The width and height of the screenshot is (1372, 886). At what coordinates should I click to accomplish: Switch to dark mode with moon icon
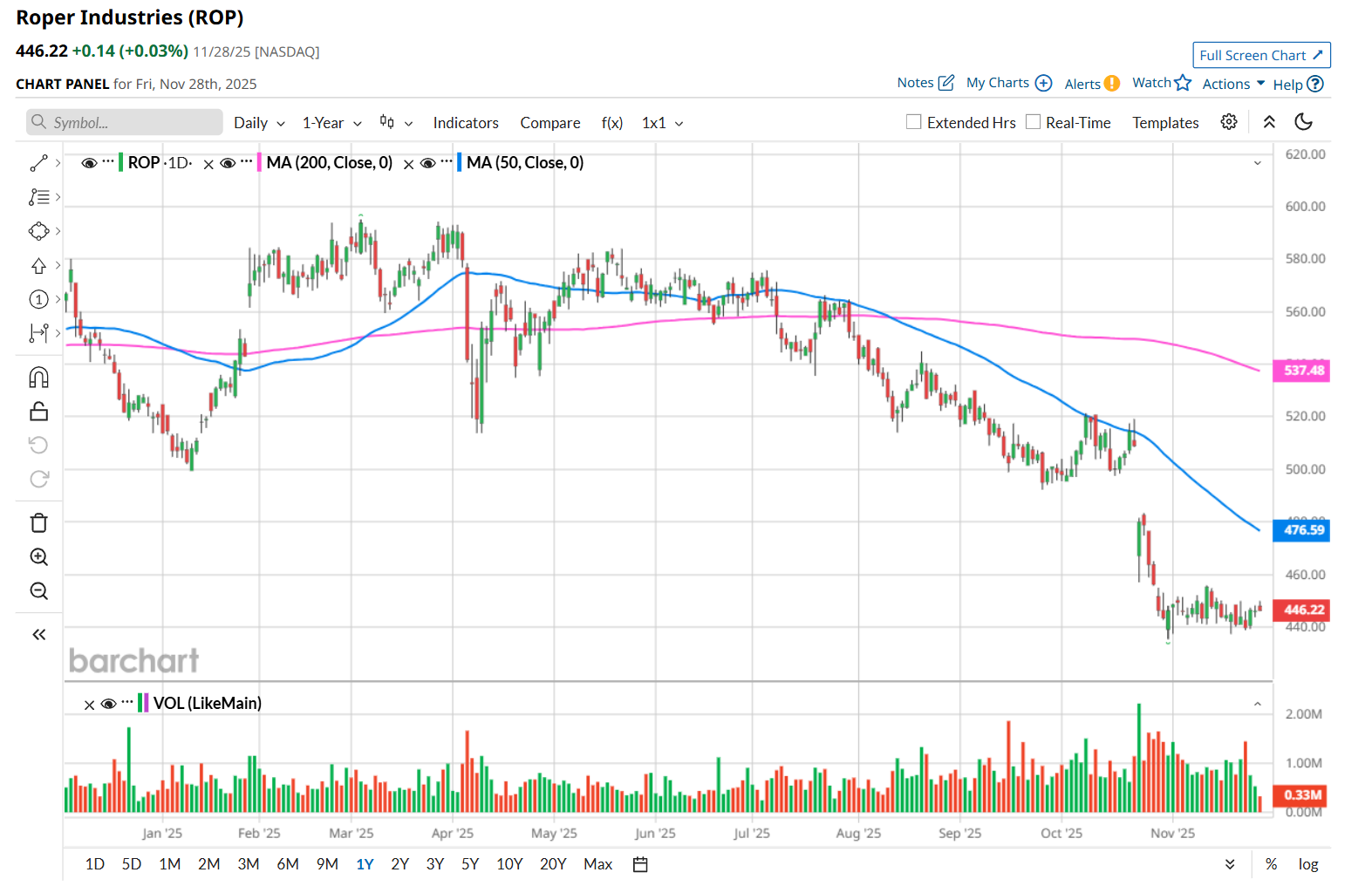coord(1303,122)
